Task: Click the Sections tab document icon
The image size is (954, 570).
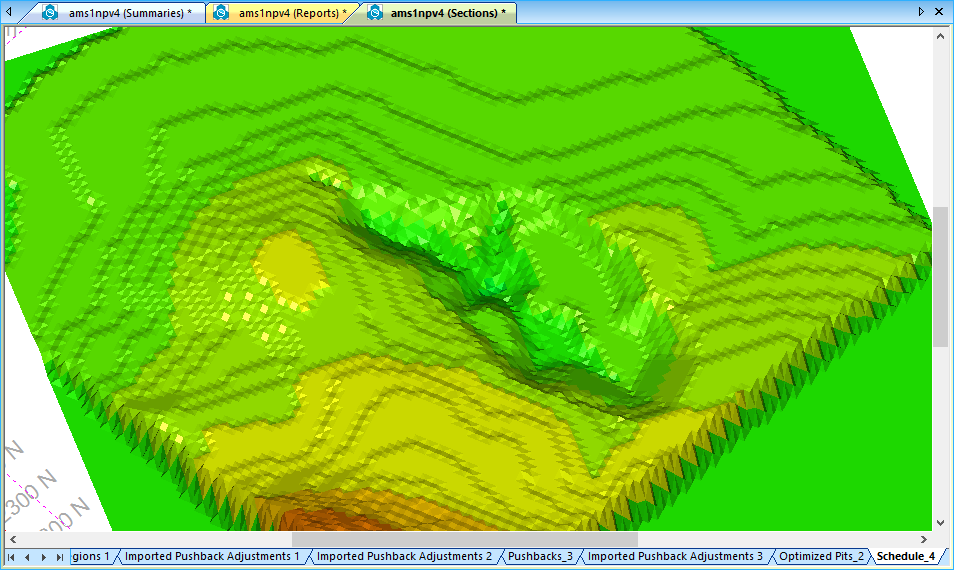Action: 375,13
